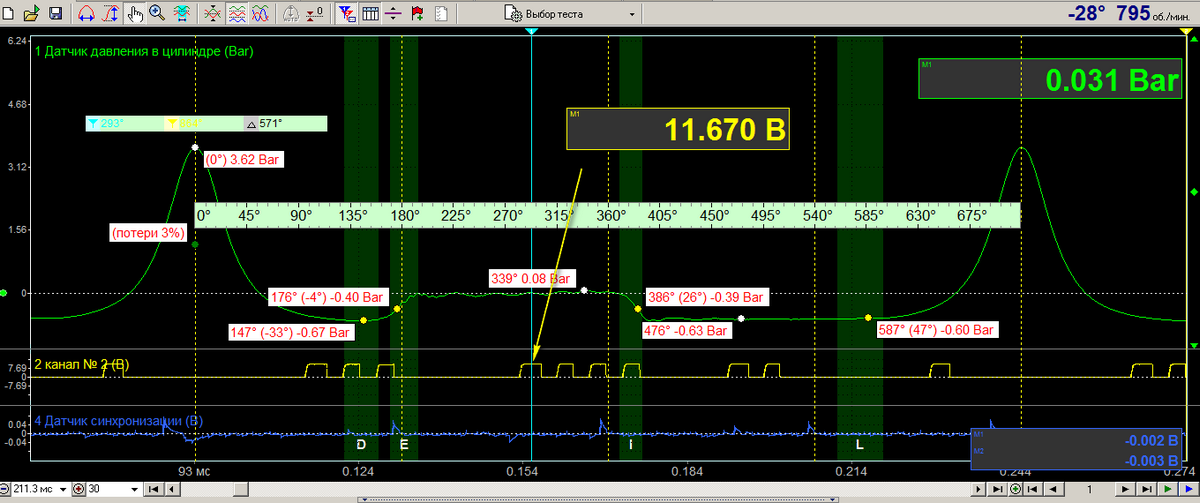Click the label 147° (-33°) -0.67 Bar
1200x503 pixels.
(x=290, y=331)
